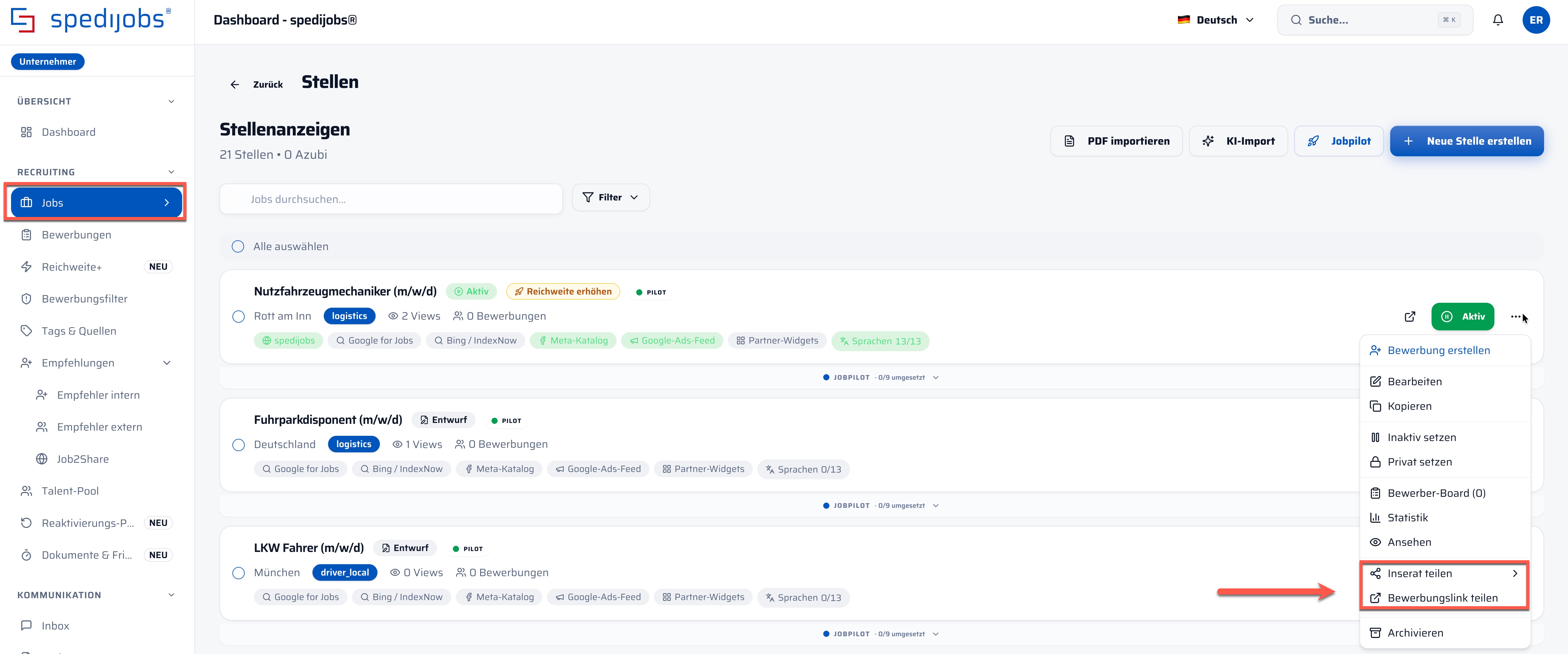Screen dimensions: 1568x654
Task: Select the Fuhrparkdisponent job checkbox
Action: (239, 445)
